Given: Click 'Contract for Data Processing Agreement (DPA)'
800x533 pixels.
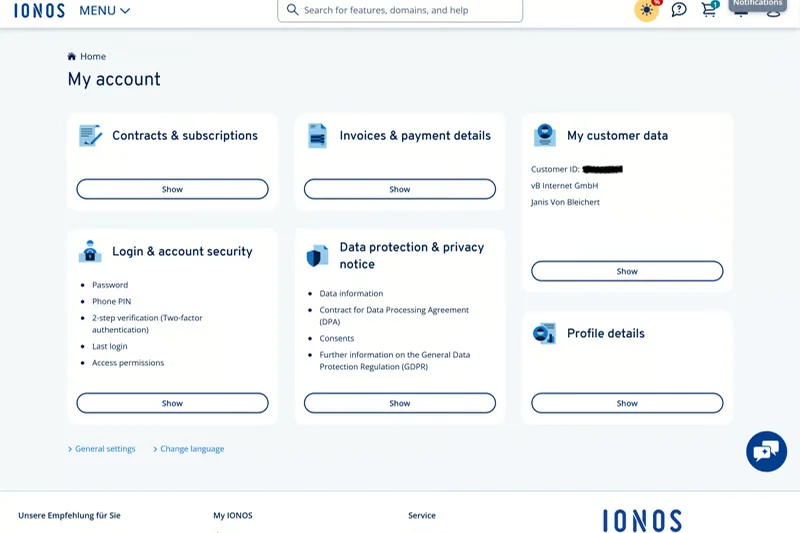Looking at the screenshot, I should click(x=394, y=316).
